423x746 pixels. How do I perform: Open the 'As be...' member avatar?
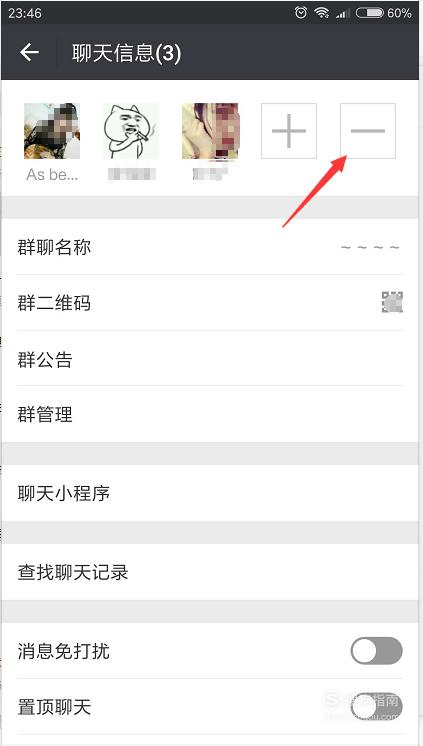52,131
